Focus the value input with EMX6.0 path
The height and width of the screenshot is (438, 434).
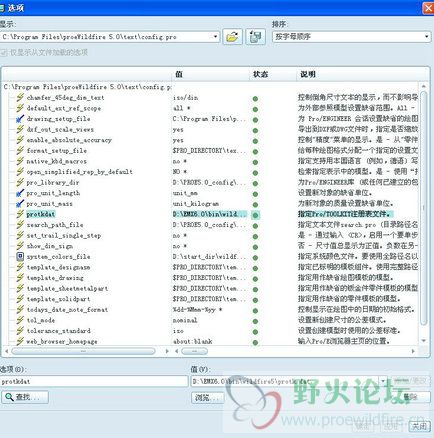[x=285, y=381]
